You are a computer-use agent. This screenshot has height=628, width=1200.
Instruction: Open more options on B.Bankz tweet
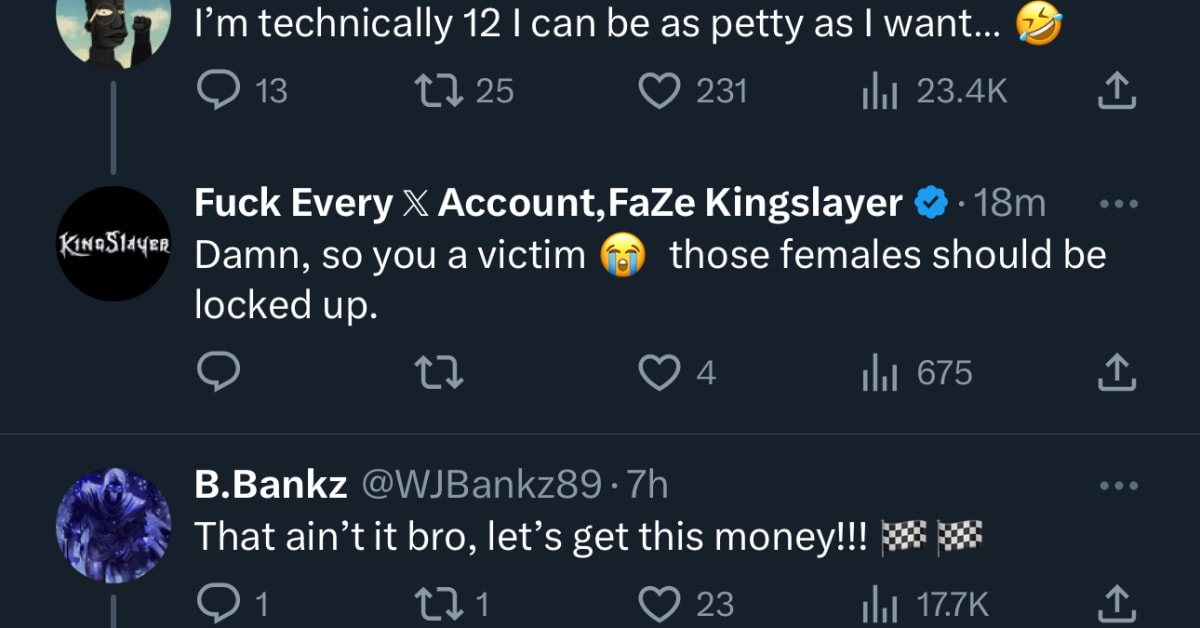(x=1119, y=485)
